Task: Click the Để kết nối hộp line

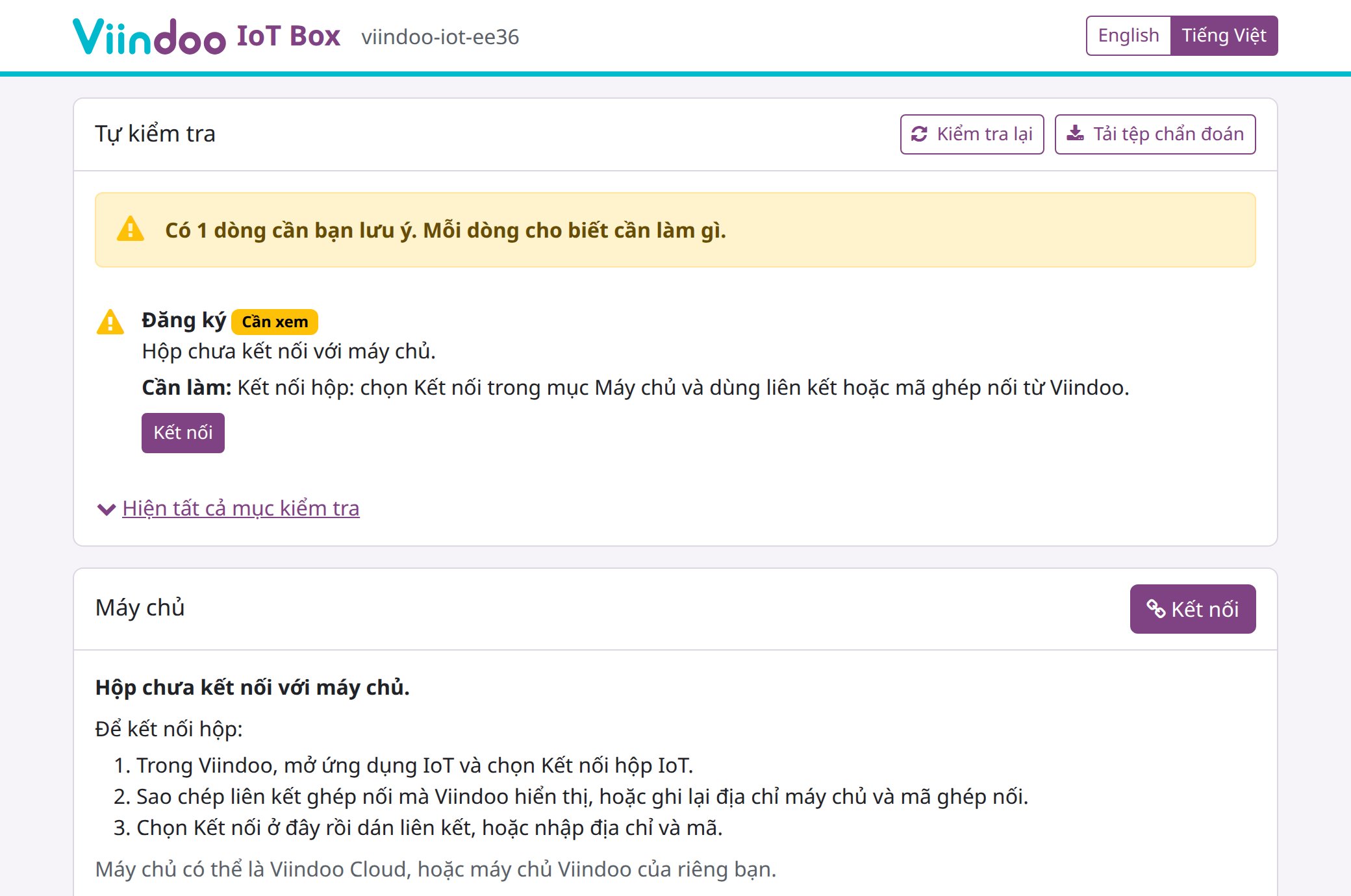Action: pos(169,729)
